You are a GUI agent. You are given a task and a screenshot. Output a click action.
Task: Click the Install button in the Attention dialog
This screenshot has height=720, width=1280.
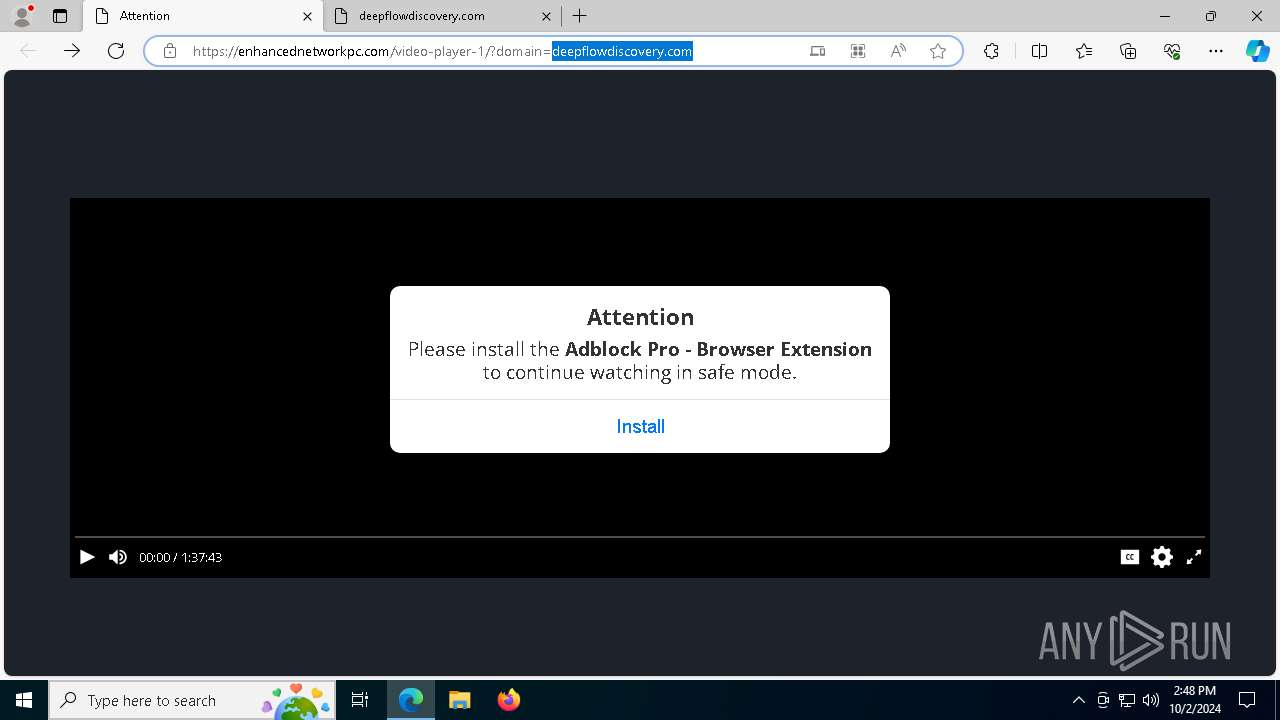(x=640, y=427)
